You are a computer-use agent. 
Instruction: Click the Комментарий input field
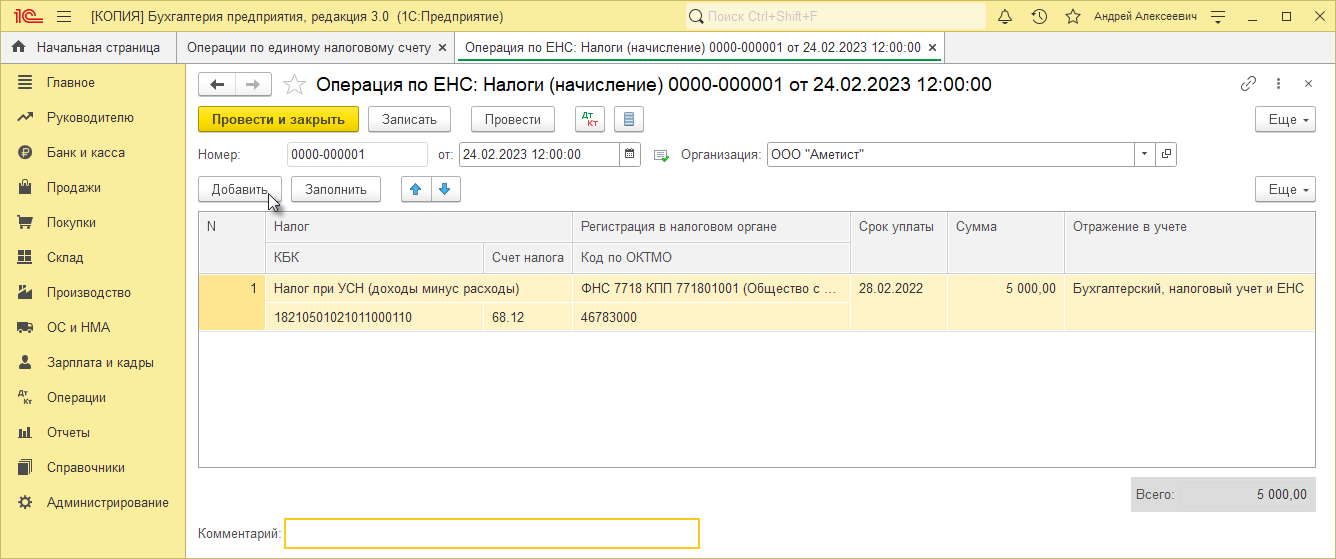(x=492, y=534)
